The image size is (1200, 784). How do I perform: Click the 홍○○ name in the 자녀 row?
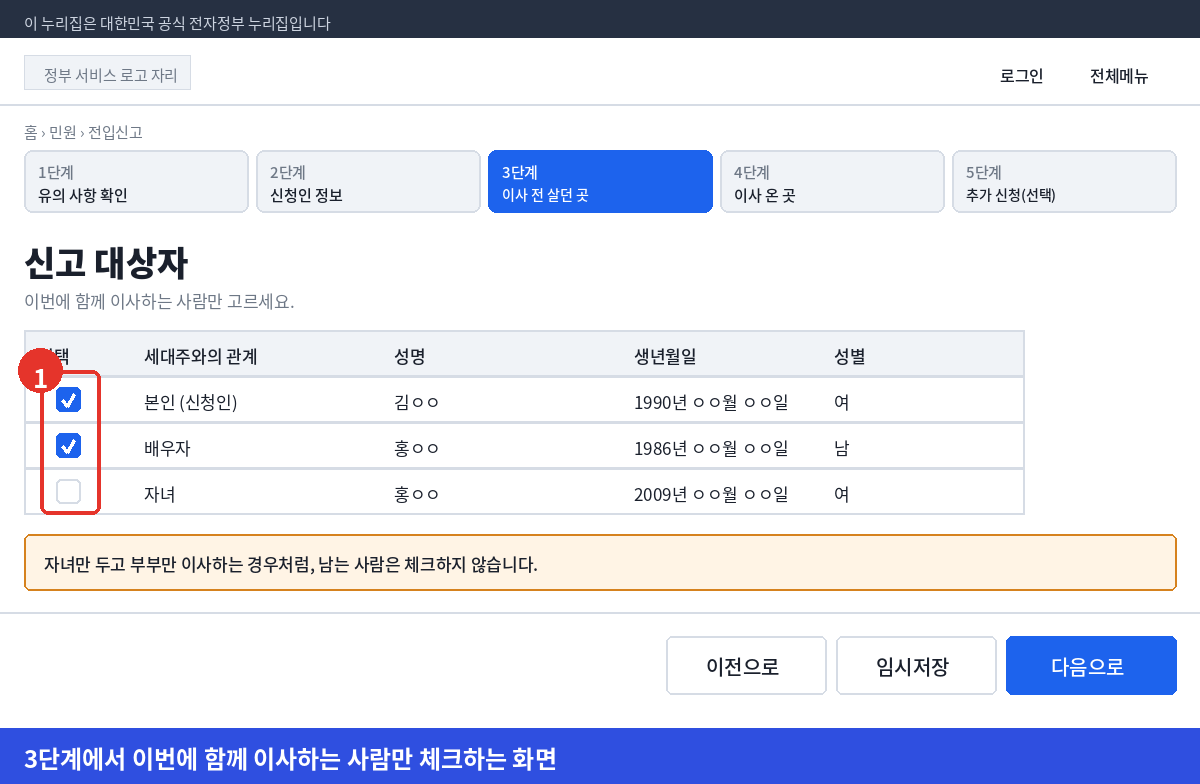417,494
